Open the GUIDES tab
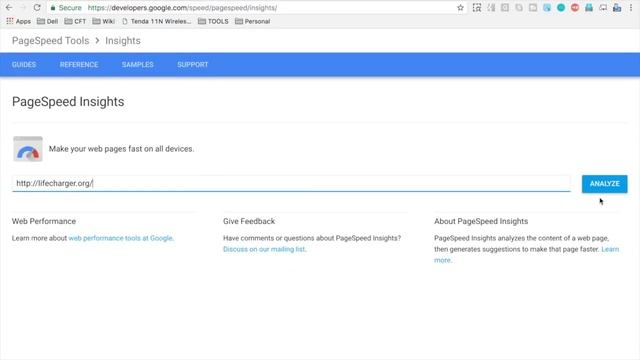This screenshot has width=640, height=360. tap(24, 64)
